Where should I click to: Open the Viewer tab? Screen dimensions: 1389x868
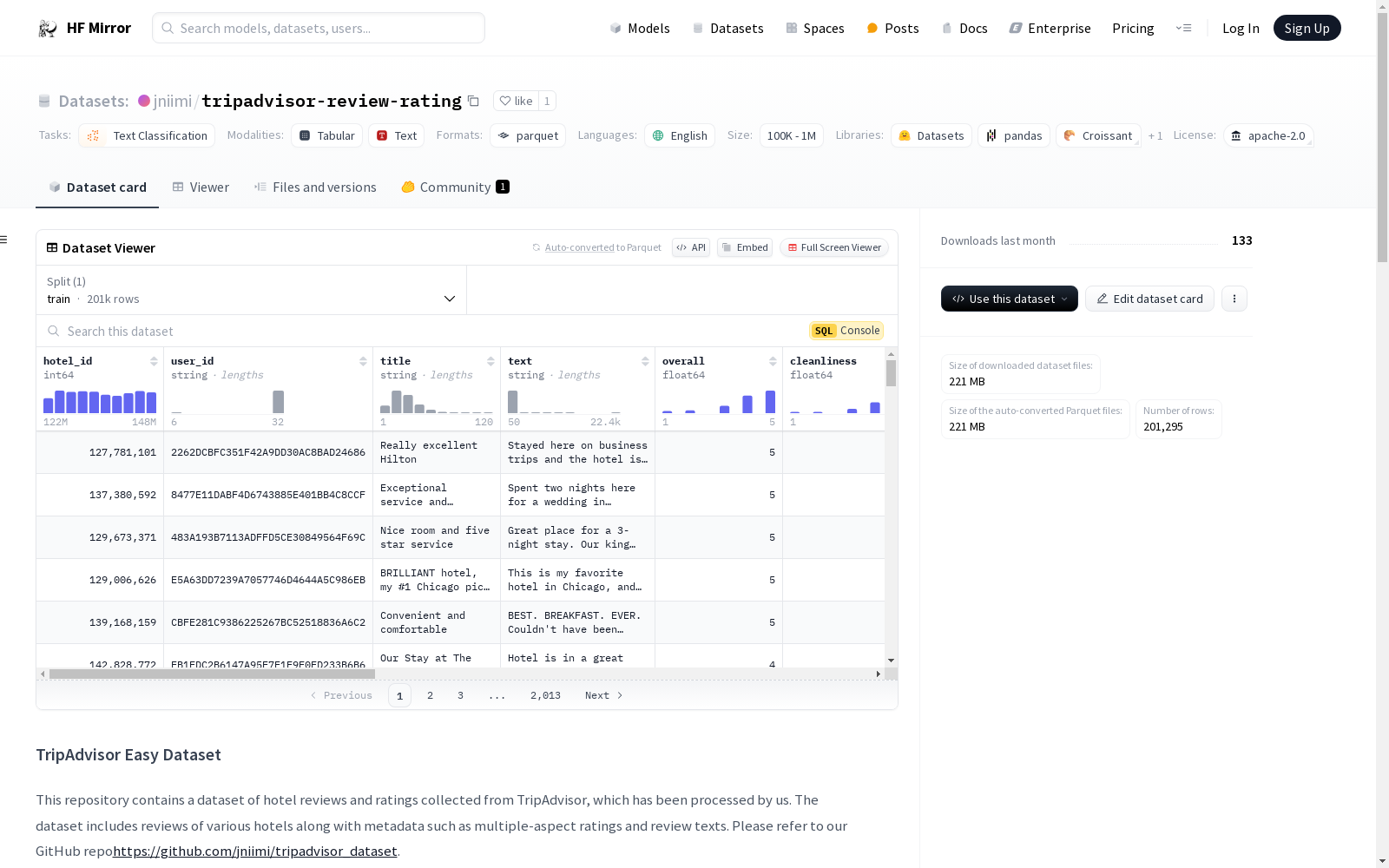click(x=201, y=187)
